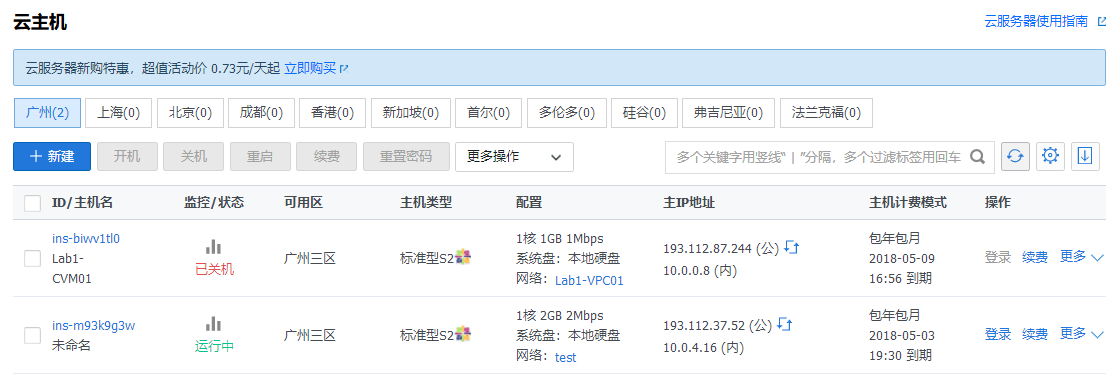Click IP switch icon next to 193.112.37.52

784,324
